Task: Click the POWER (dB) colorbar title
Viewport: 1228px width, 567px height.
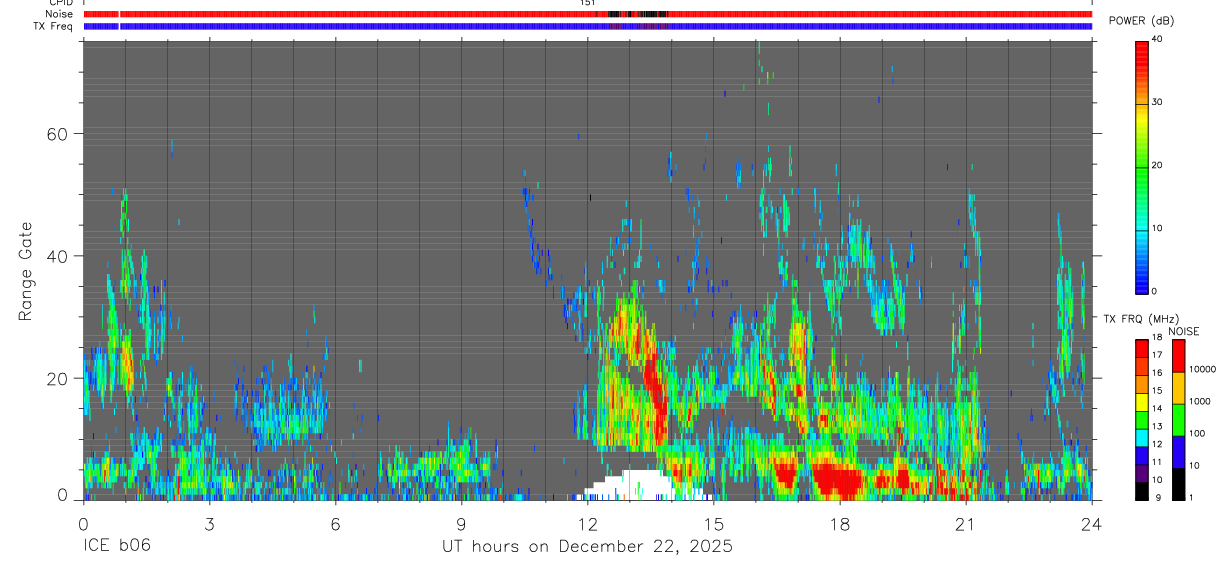Action: pyautogui.click(x=1141, y=21)
